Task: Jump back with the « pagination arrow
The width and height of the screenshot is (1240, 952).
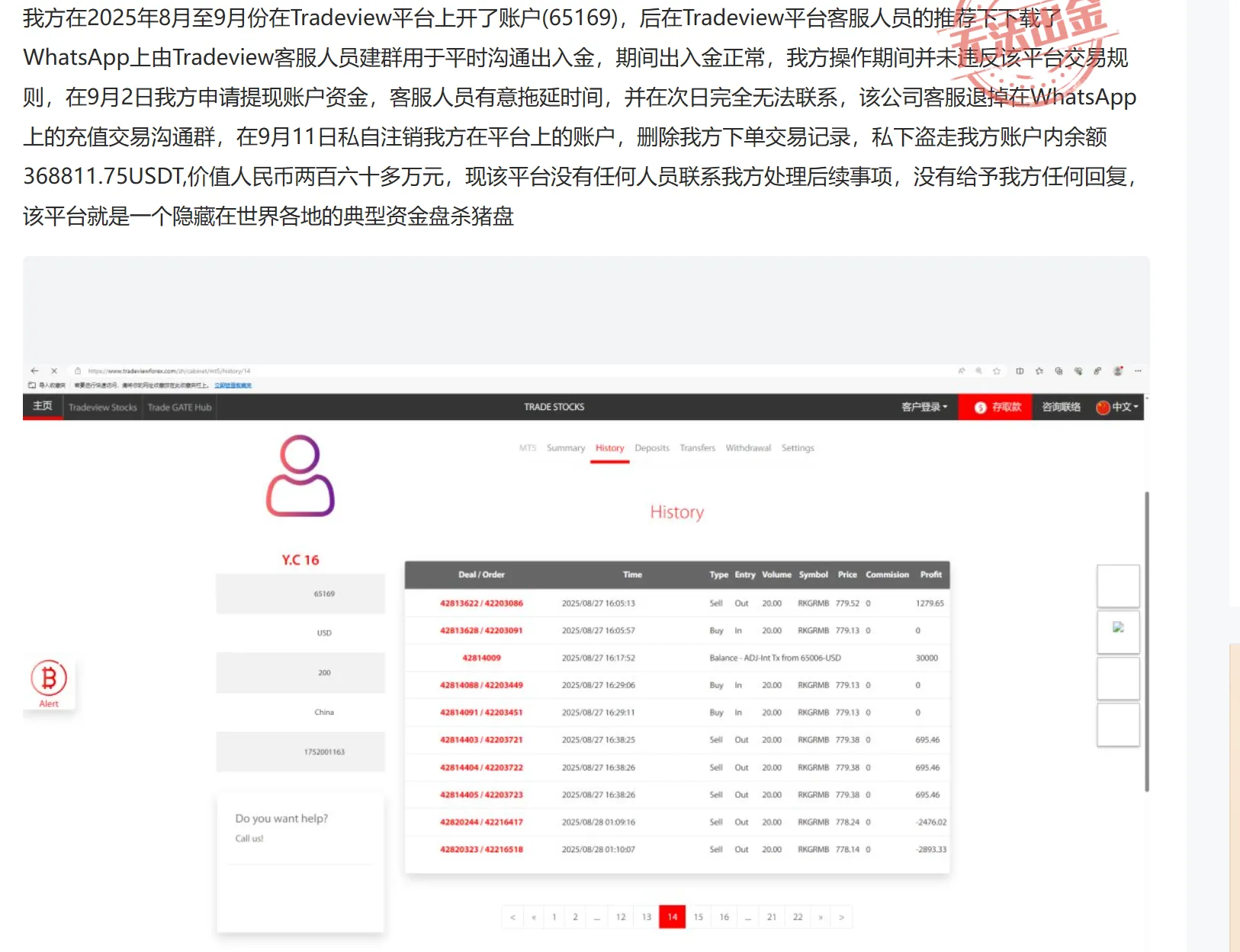Action: pyautogui.click(x=533, y=917)
